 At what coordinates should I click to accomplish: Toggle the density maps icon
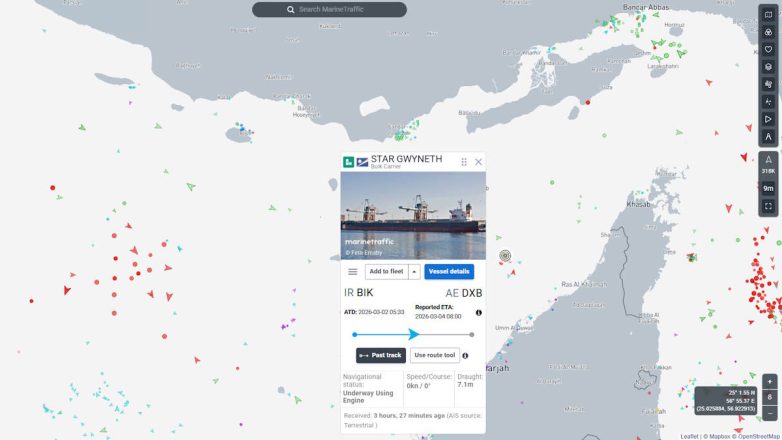pos(768,102)
